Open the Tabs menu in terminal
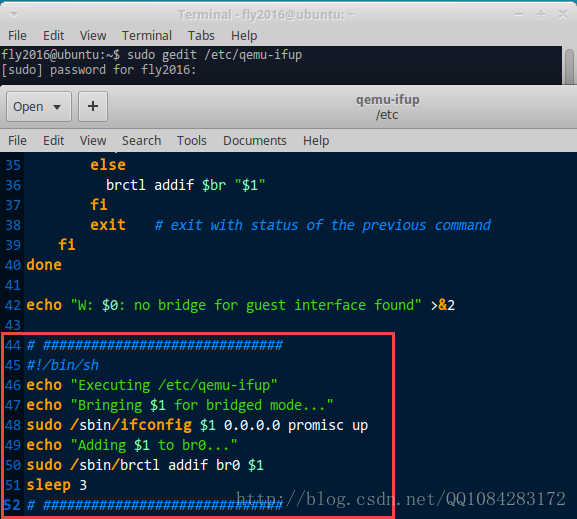 coord(201,36)
